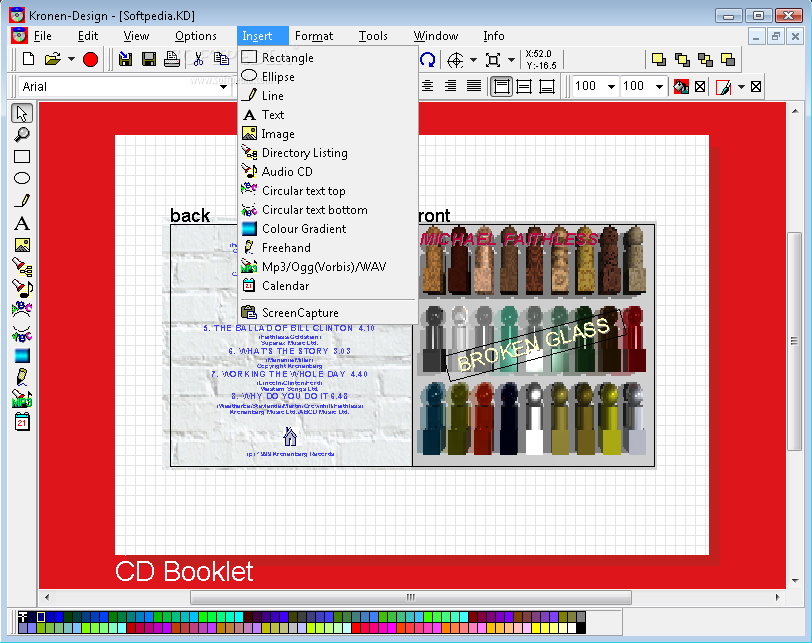The height and width of the screenshot is (643, 812).
Task: Toggle the no-line crossed box after pen icon
Action: click(756, 86)
